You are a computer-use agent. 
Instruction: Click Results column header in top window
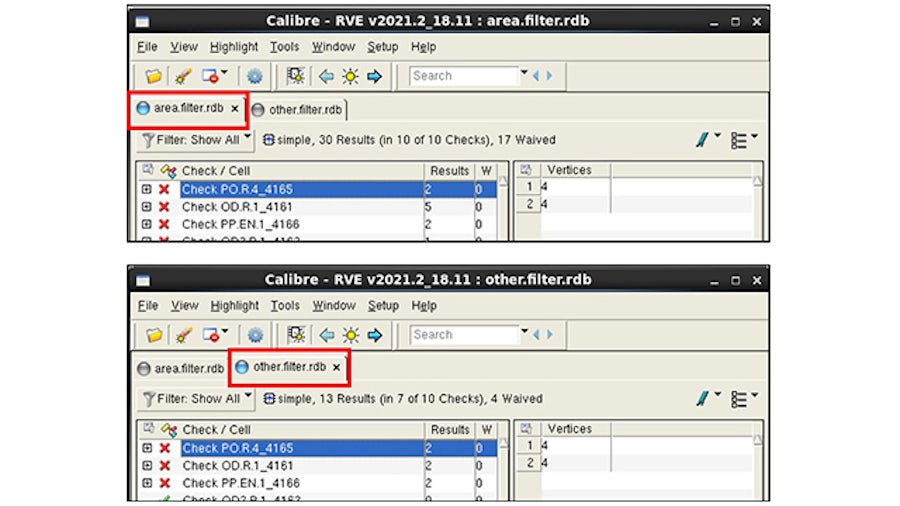click(x=449, y=171)
